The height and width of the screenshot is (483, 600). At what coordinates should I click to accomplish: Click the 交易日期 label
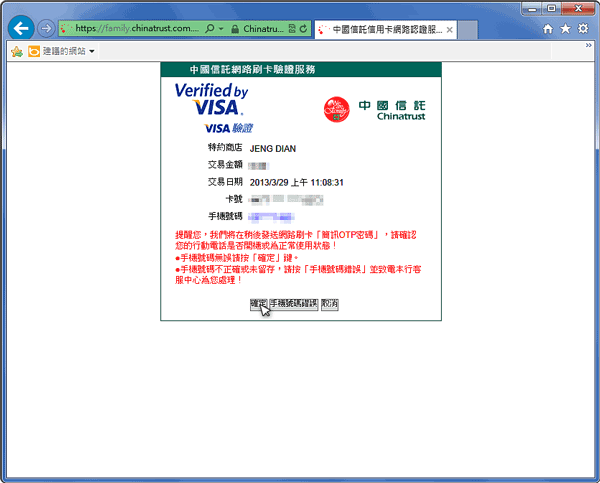click(225, 182)
